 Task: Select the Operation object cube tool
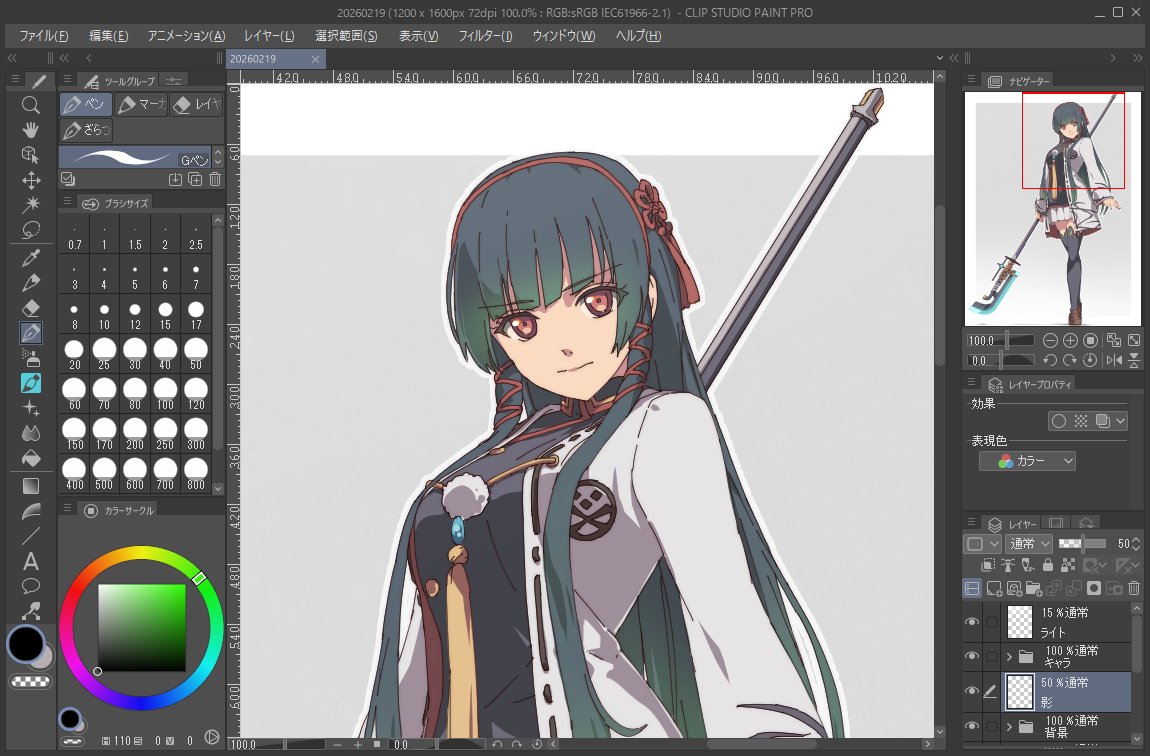(x=30, y=155)
